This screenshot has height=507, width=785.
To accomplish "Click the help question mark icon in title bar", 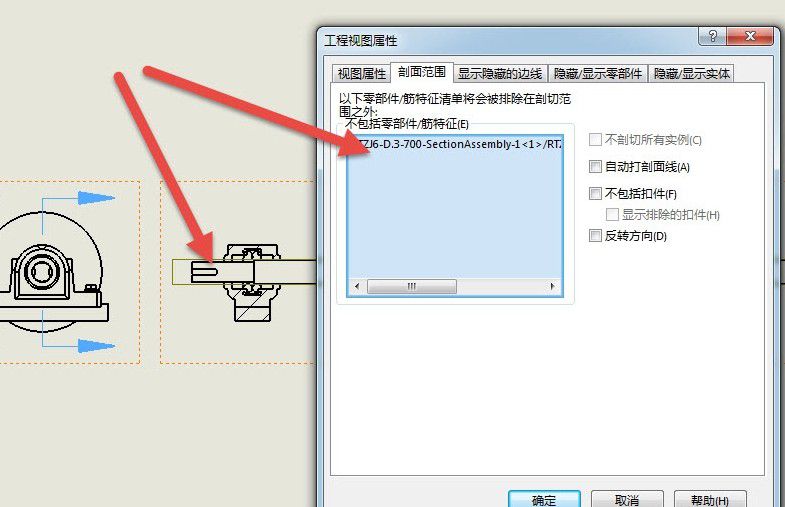I will point(712,36).
